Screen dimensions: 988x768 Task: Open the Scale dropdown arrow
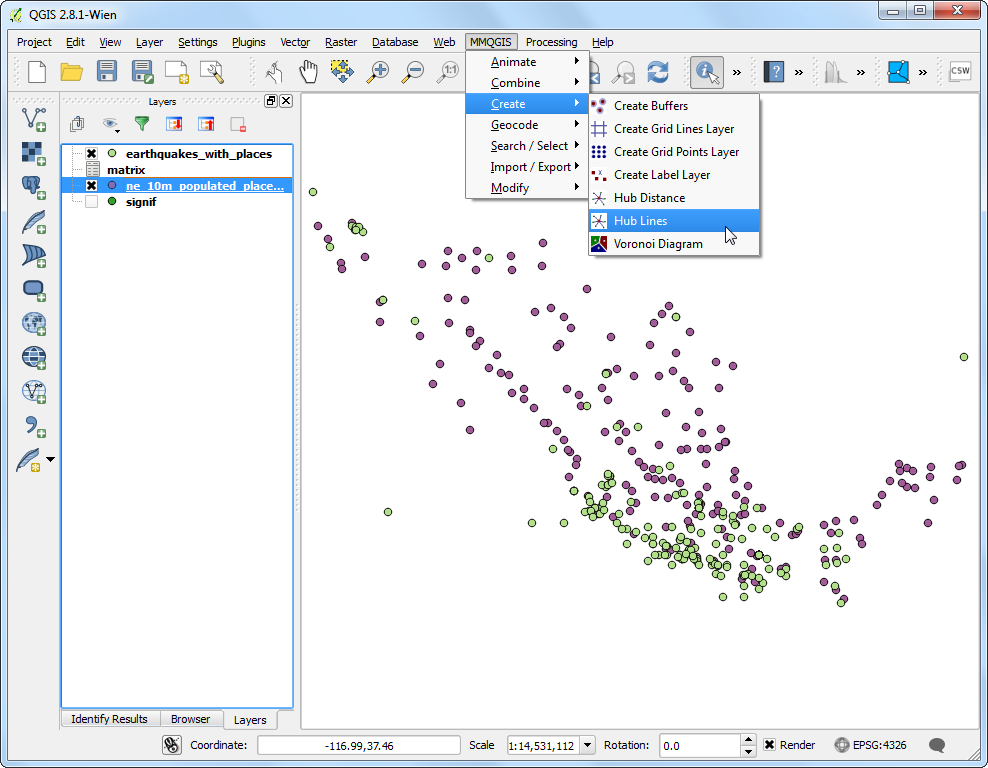[x=587, y=745]
